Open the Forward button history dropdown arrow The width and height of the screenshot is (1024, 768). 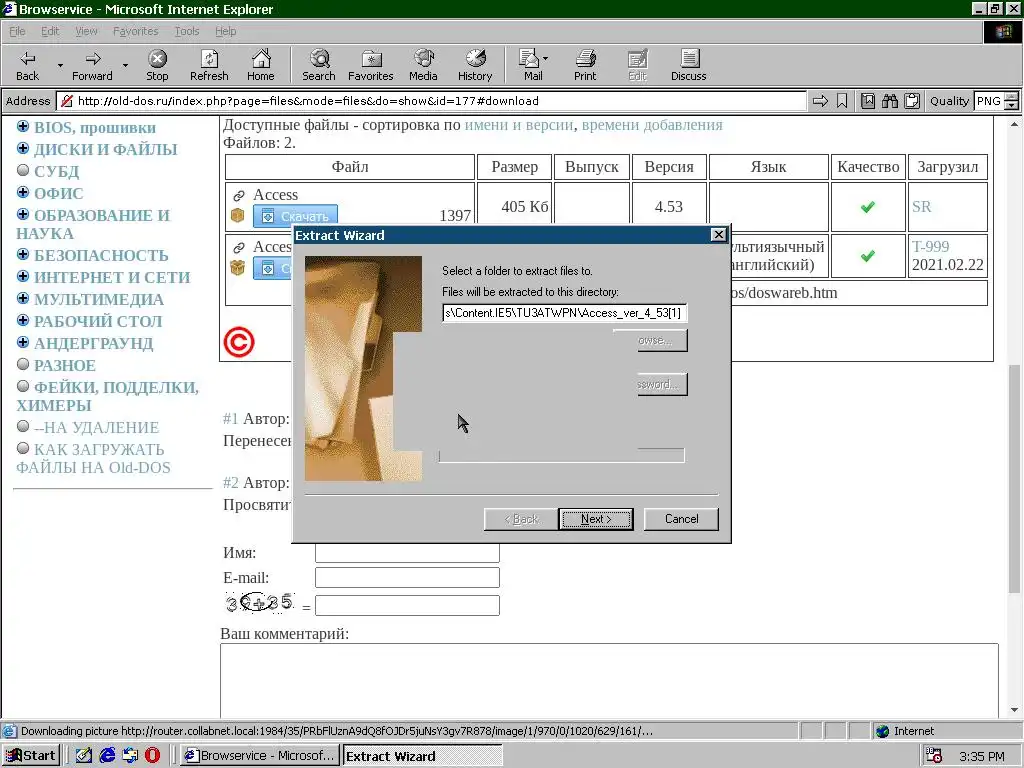(125, 65)
